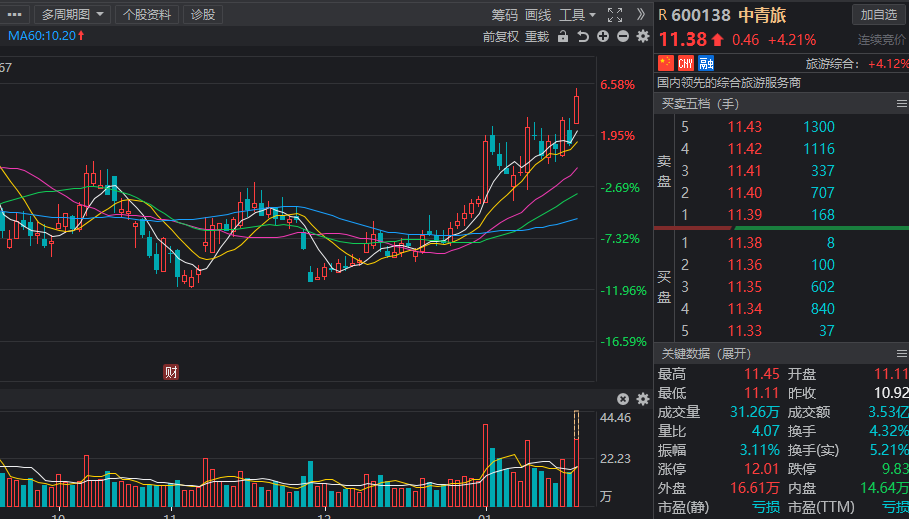The width and height of the screenshot is (909, 519).
Task: Click the 加自选 button
Action: (878, 15)
